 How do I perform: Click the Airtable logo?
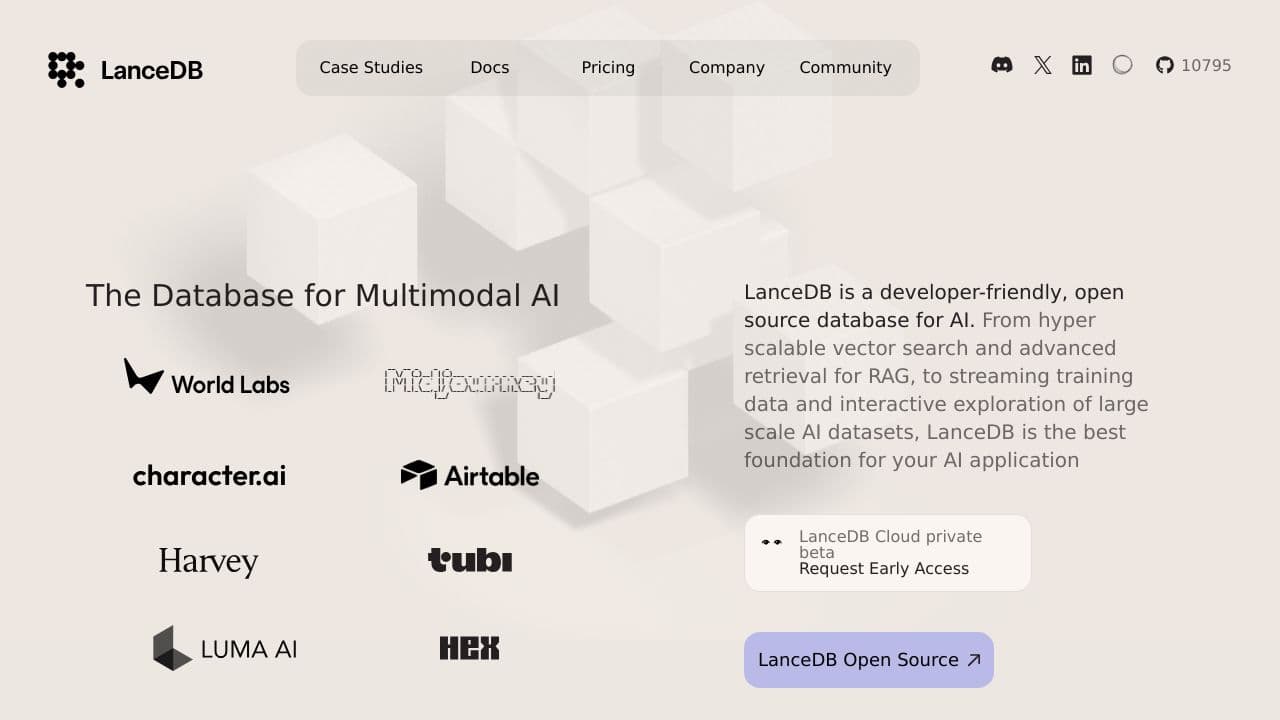470,475
